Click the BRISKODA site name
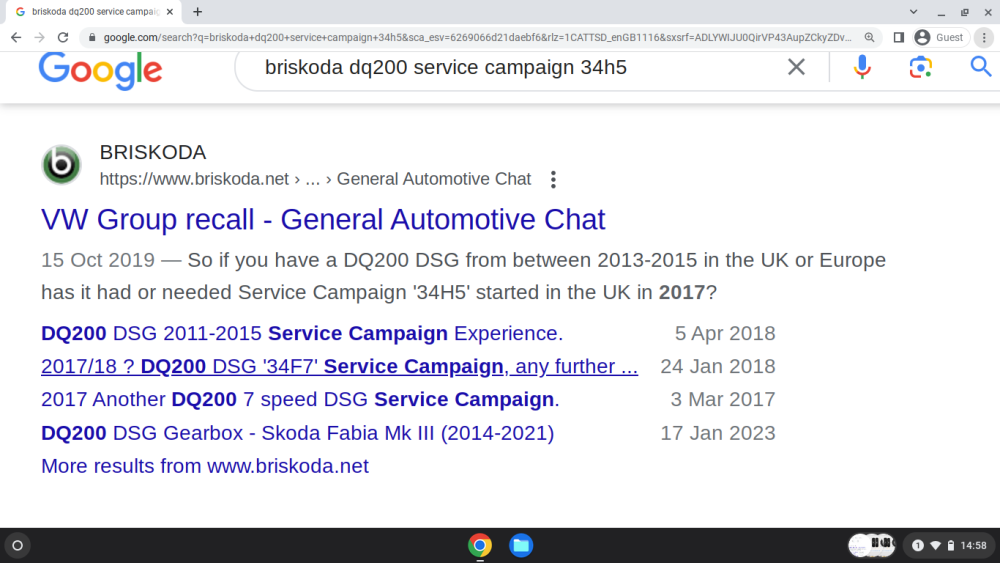This screenshot has height=563, width=1000. pyautogui.click(x=153, y=152)
